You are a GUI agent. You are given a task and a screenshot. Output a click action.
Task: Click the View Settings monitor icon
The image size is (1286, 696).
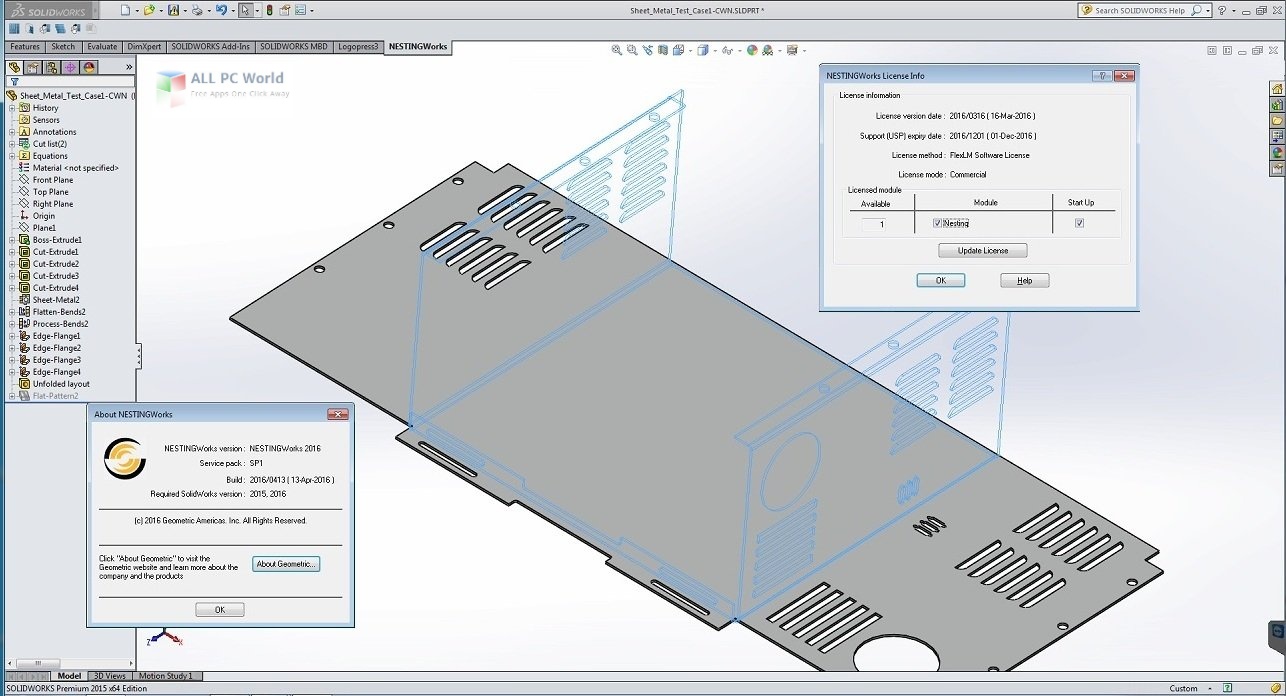click(x=792, y=50)
